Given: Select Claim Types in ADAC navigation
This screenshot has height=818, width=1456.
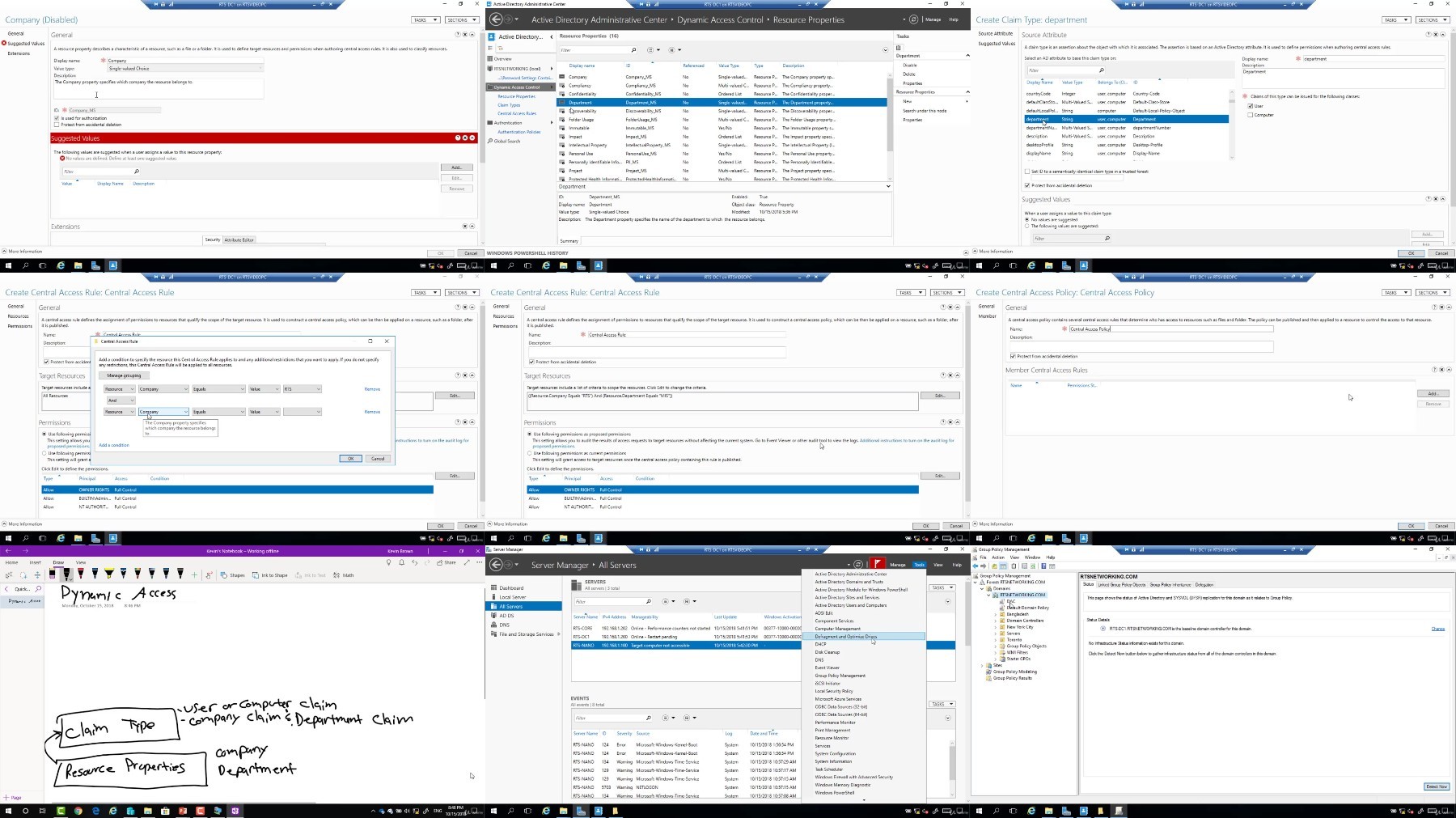Looking at the screenshot, I should [509, 105].
